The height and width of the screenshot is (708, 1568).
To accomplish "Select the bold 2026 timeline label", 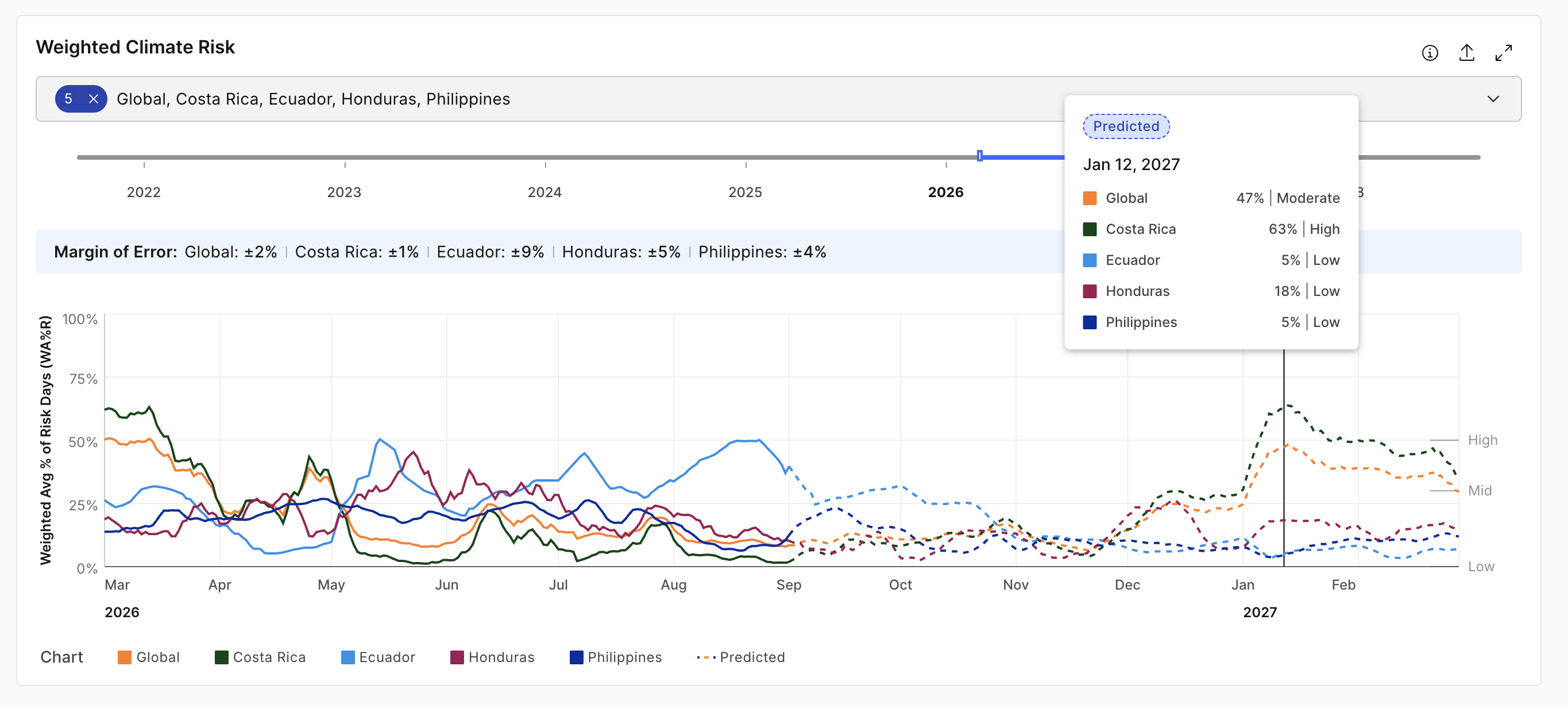I will click(945, 192).
